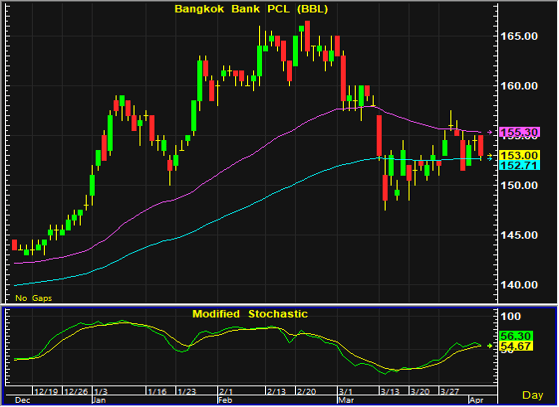Click the Bangkok Bank PCL (BBL) chart title
The image size is (559, 407).
point(251,9)
